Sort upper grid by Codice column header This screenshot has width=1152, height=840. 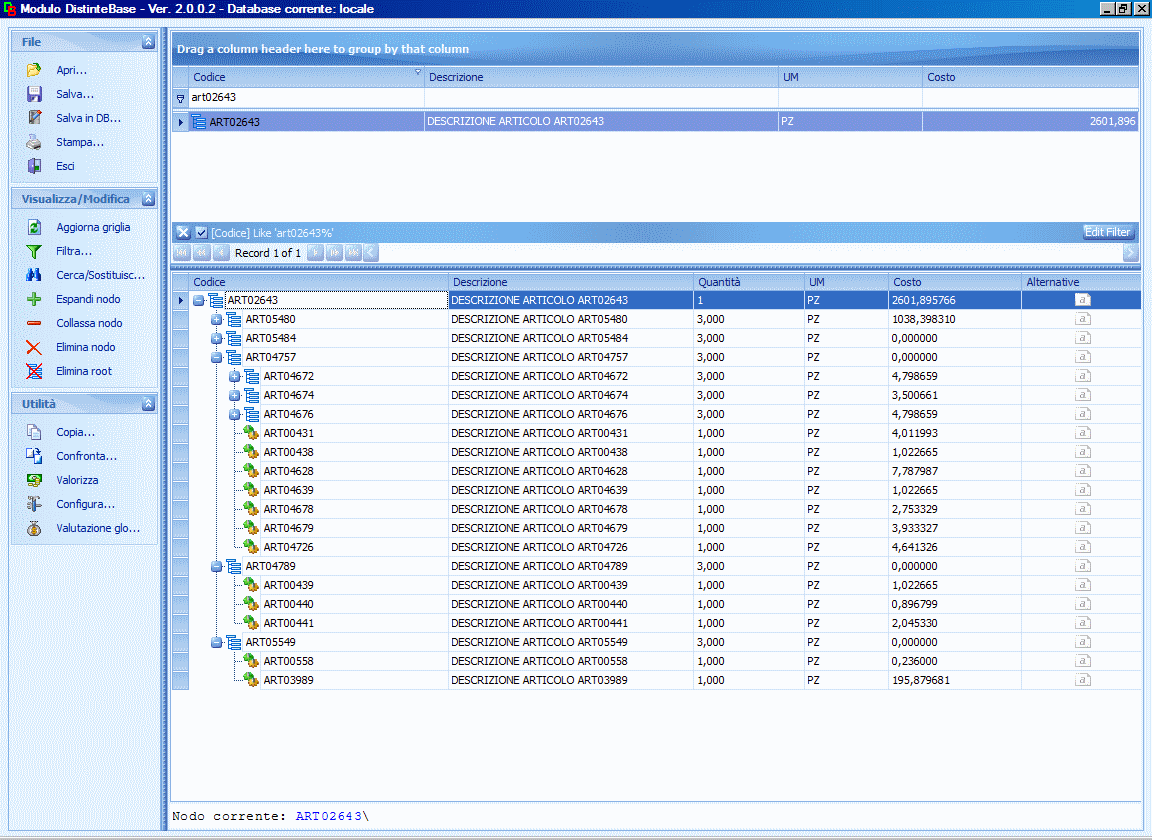[306, 77]
